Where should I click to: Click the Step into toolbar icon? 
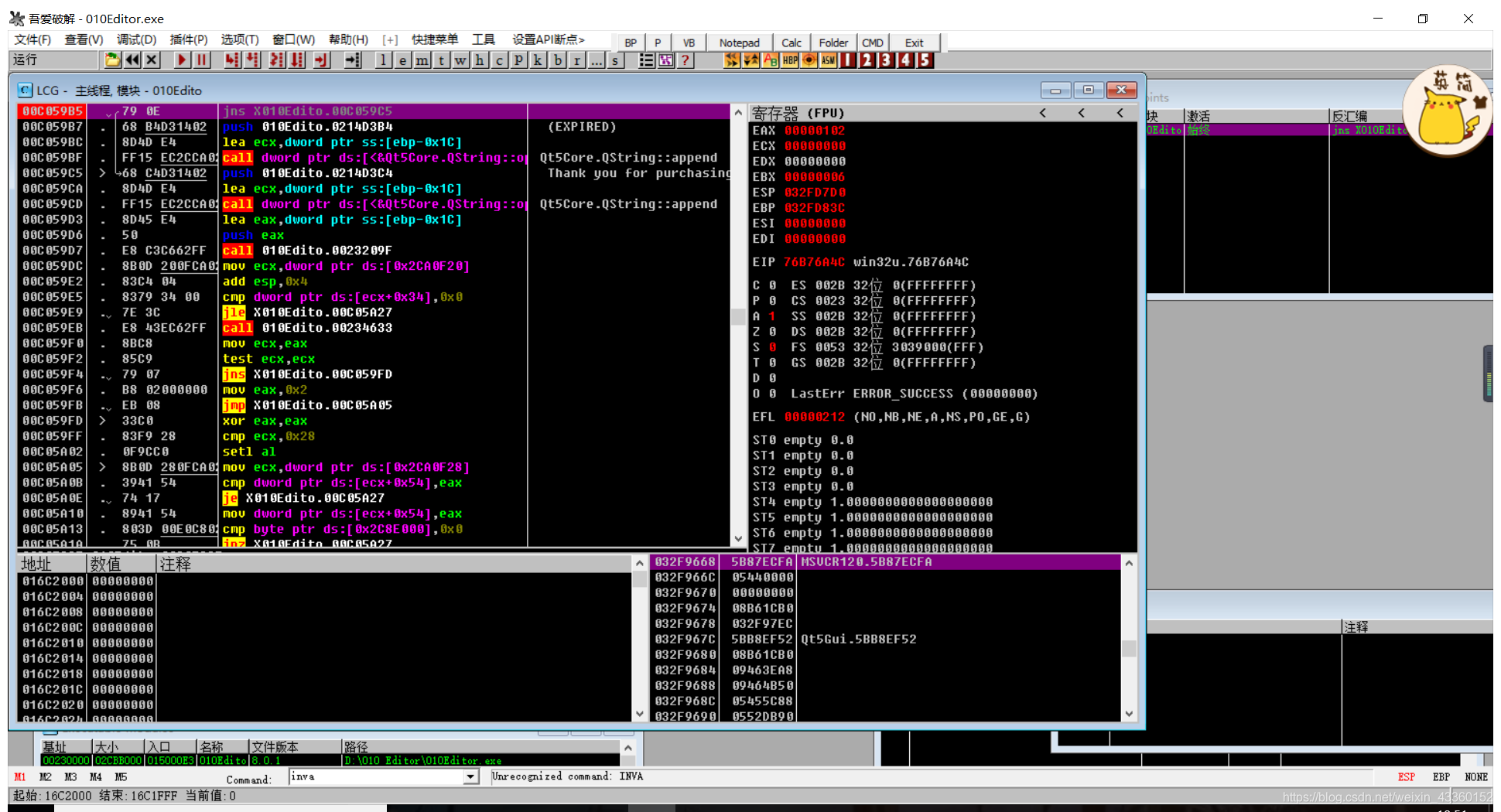[232, 60]
